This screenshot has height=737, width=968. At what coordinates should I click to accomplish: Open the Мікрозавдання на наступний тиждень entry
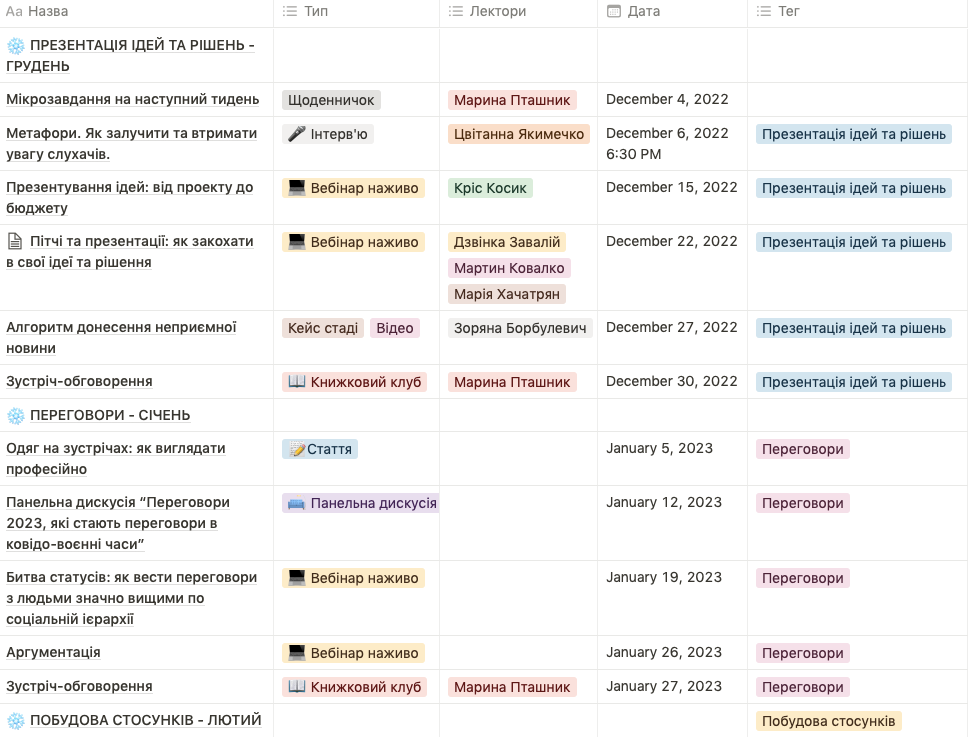pyautogui.click(x=132, y=99)
